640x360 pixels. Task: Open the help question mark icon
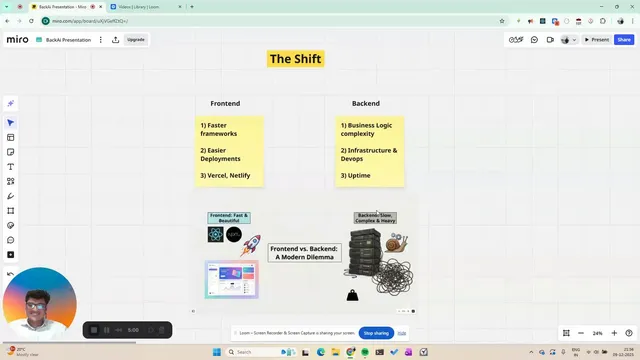(x=629, y=333)
